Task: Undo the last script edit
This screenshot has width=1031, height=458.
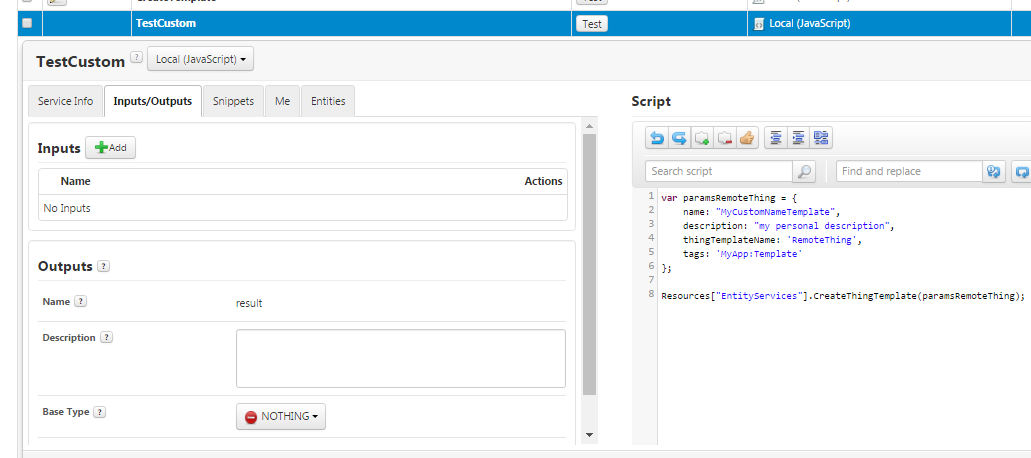Action: pos(656,138)
